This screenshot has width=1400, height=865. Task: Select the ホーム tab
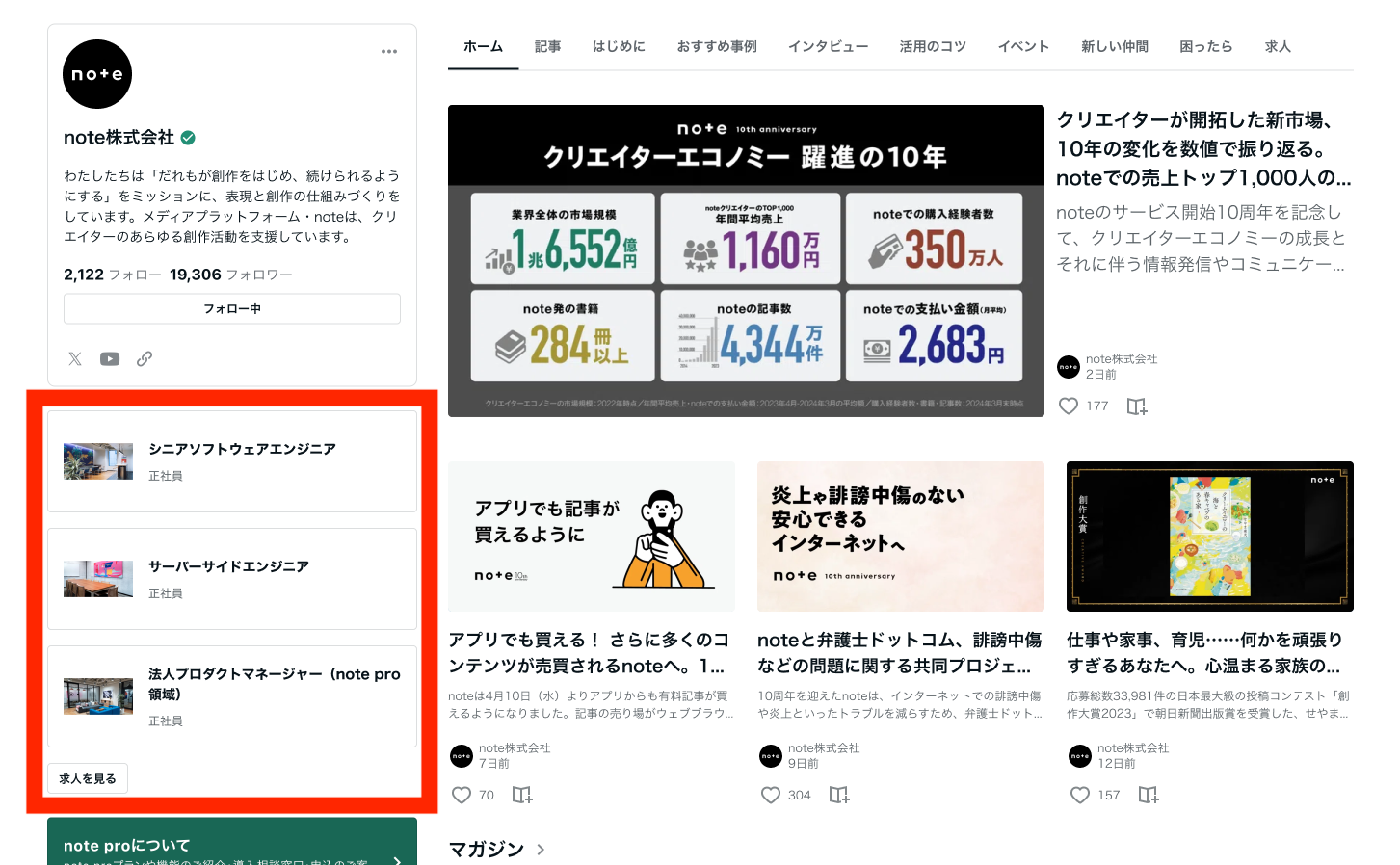tap(484, 47)
